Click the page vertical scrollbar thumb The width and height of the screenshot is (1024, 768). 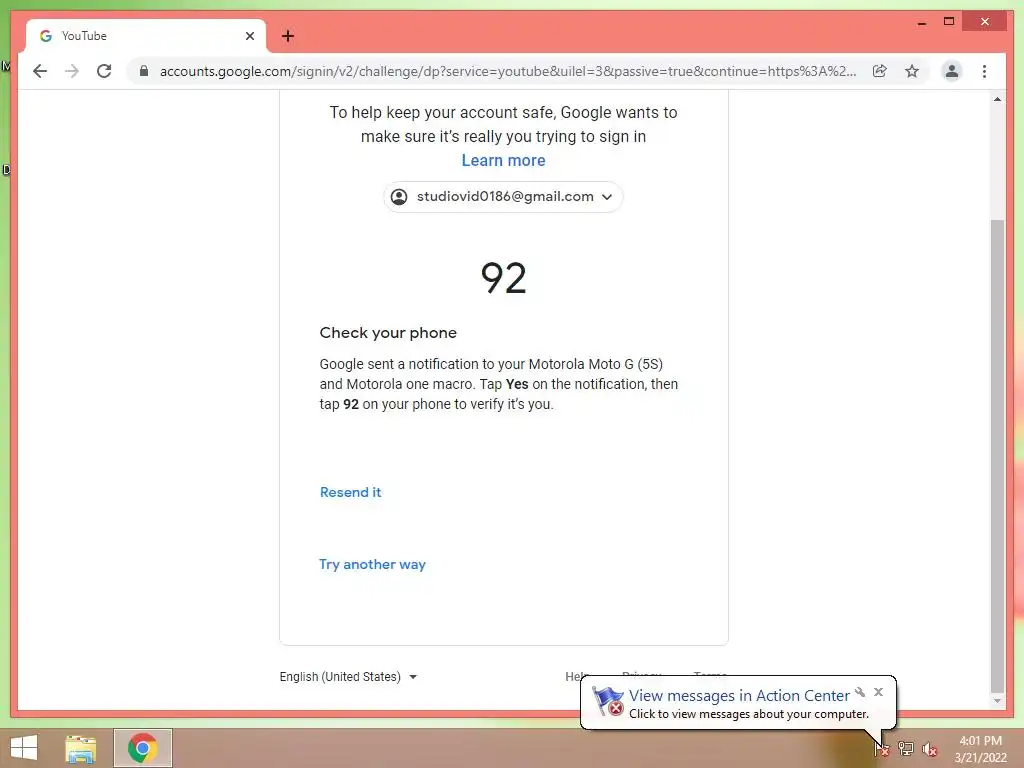point(997,455)
